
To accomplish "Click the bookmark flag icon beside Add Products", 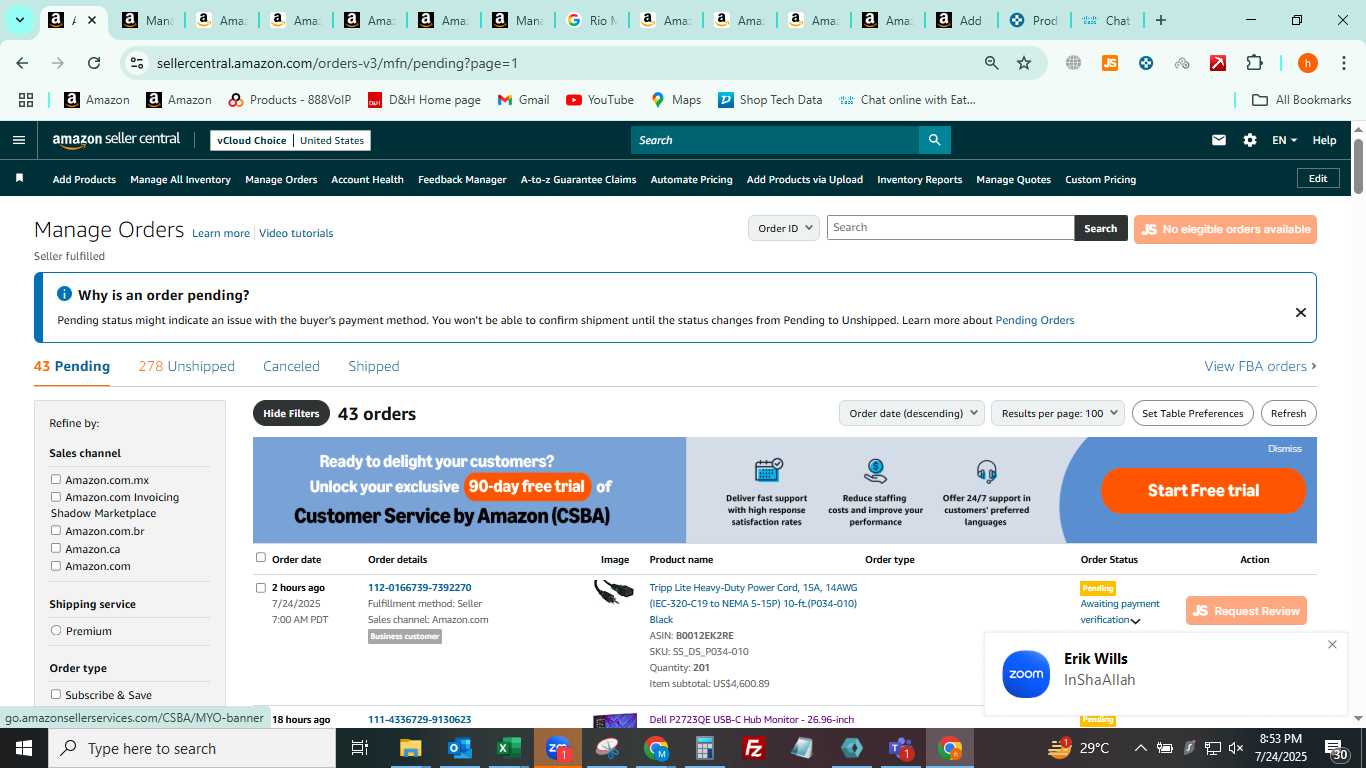I will 19,179.
